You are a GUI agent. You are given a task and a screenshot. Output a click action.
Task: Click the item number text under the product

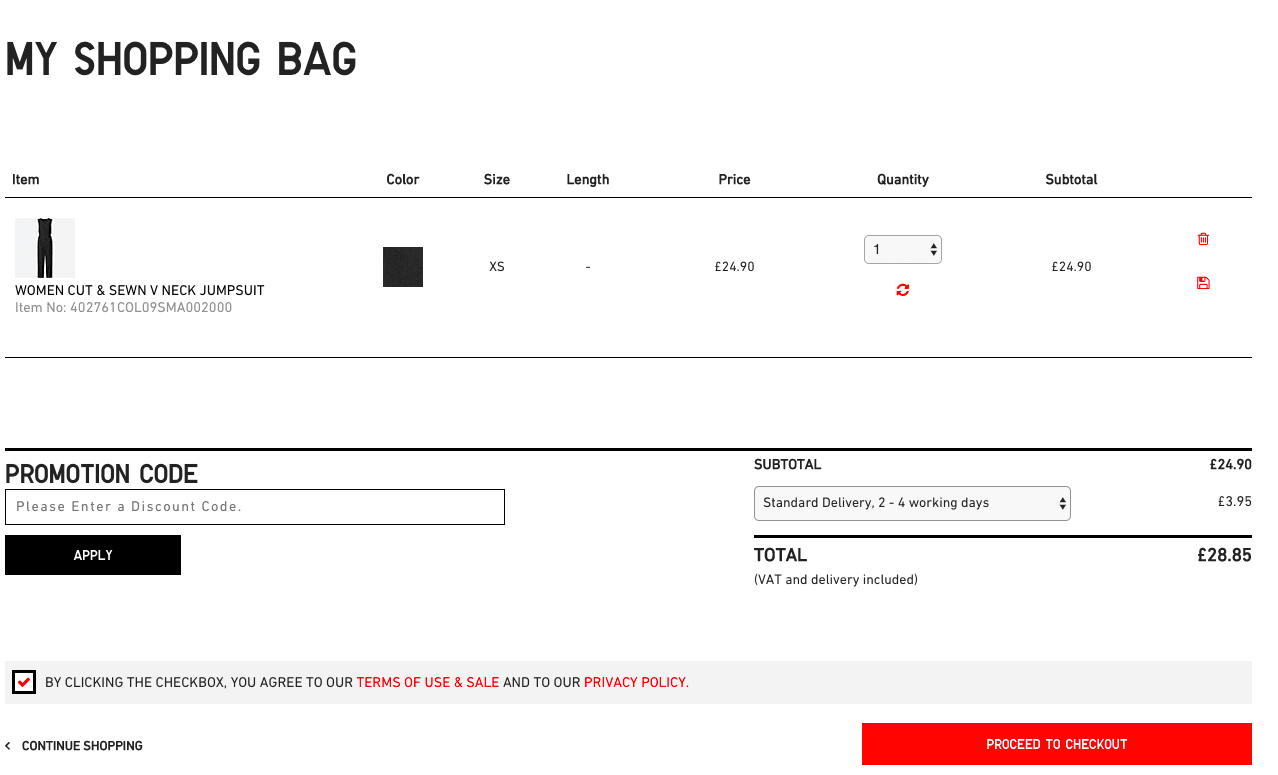click(x=123, y=308)
